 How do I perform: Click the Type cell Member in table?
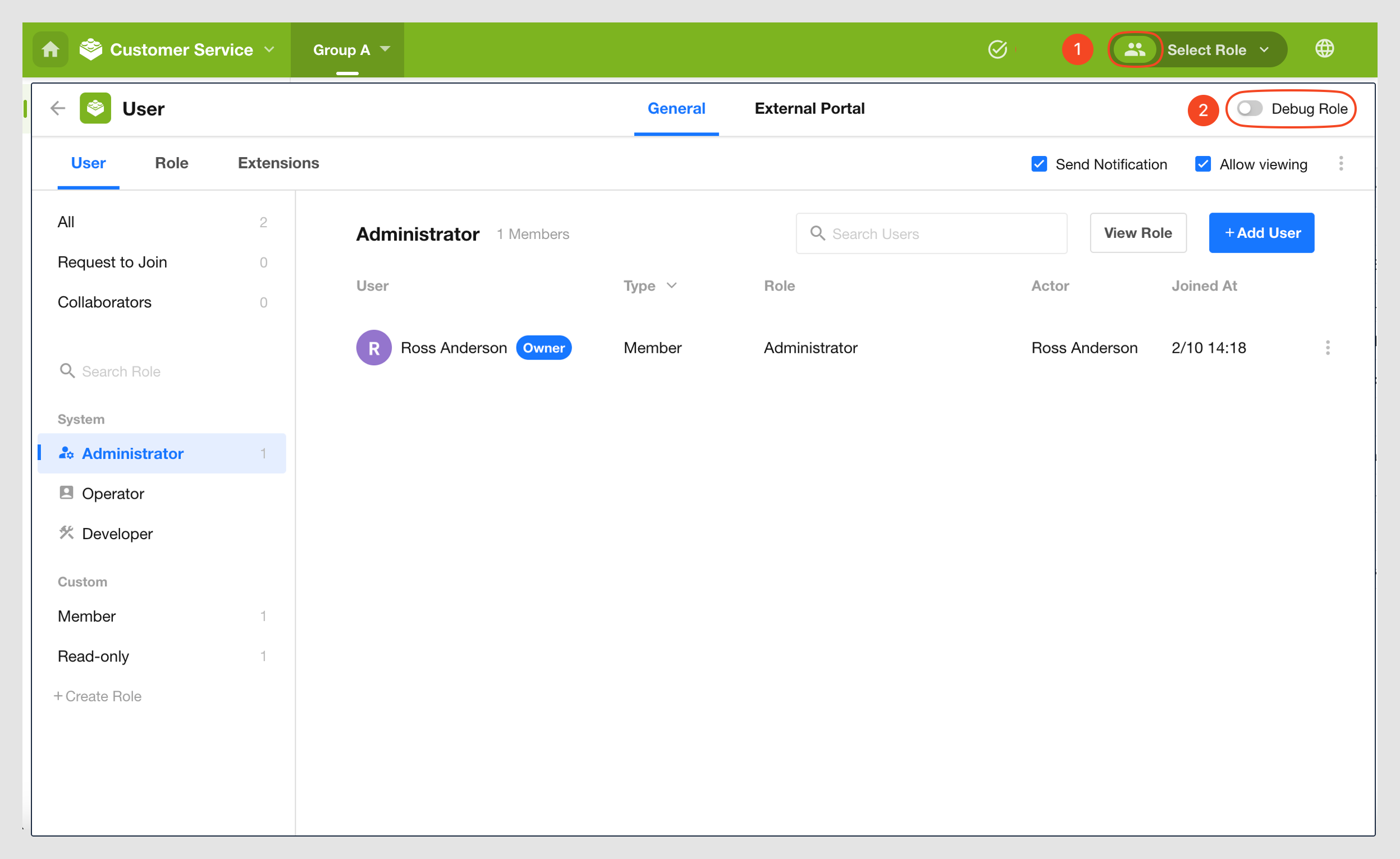(x=652, y=348)
